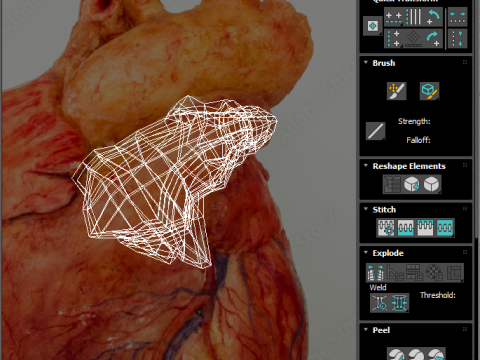Click Flatten by Material ID icon

pyautogui.click(x=434, y=273)
